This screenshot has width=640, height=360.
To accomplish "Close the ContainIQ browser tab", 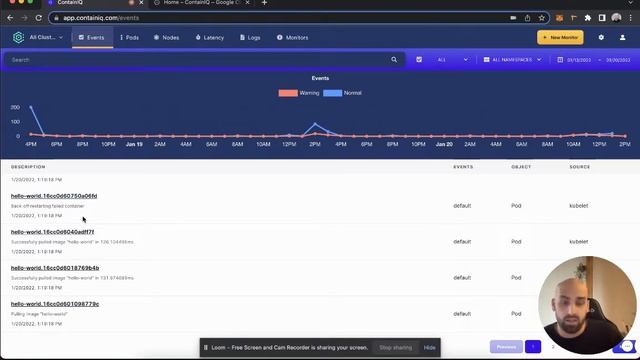I will pyautogui.click(x=141, y=3).
